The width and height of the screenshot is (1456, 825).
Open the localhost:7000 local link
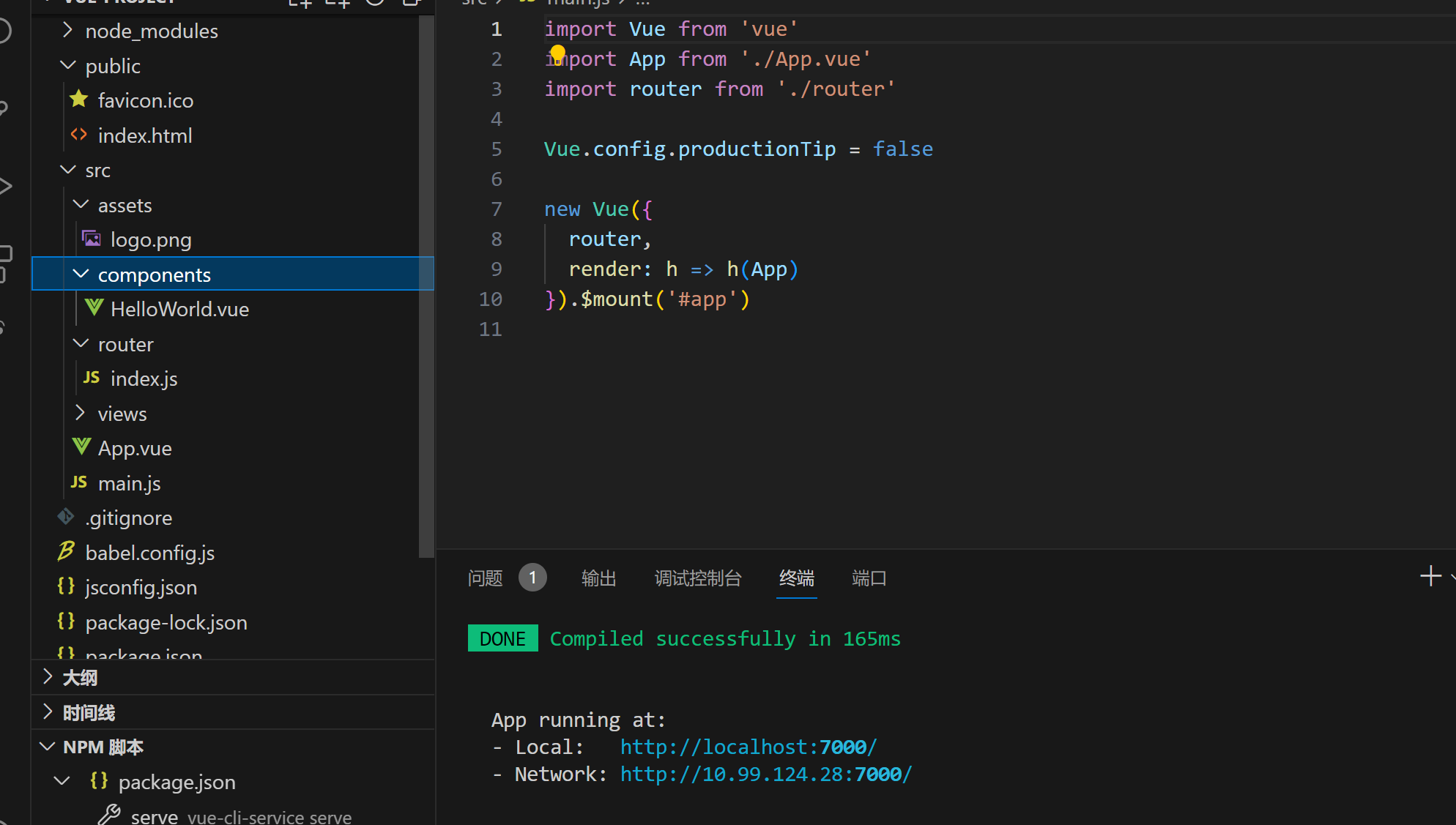[748, 747]
